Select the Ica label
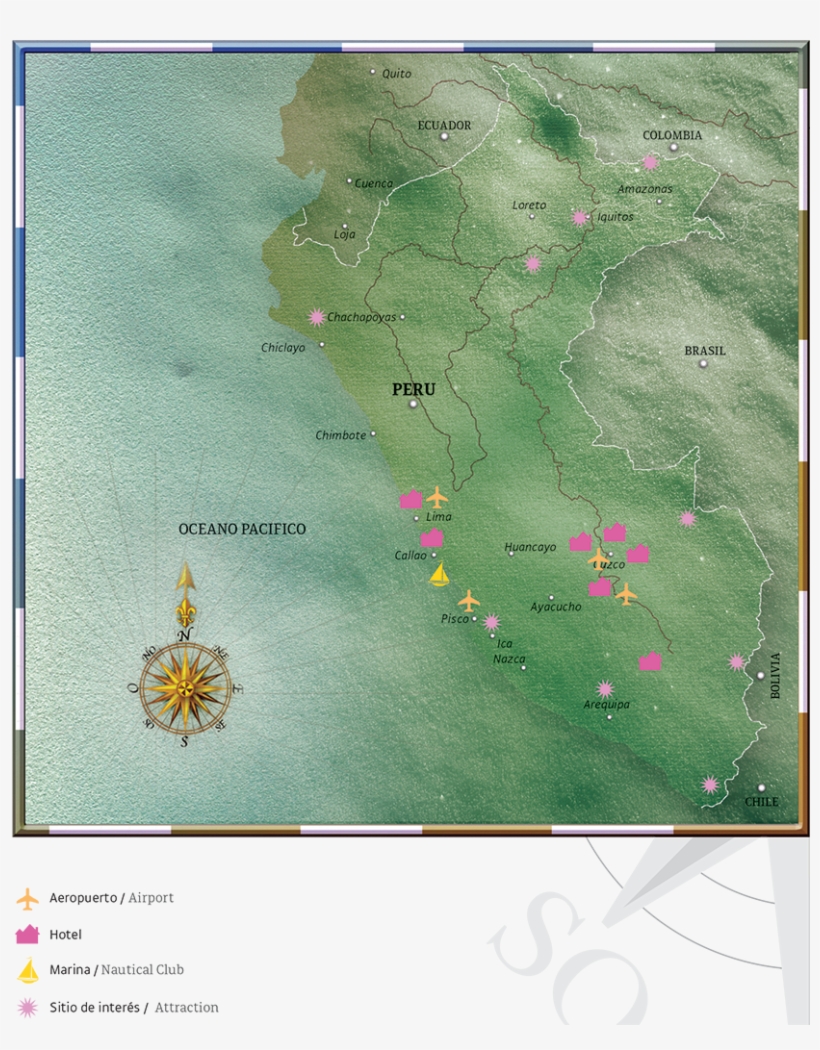The width and height of the screenshot is (820, 1050). point(505,644)
